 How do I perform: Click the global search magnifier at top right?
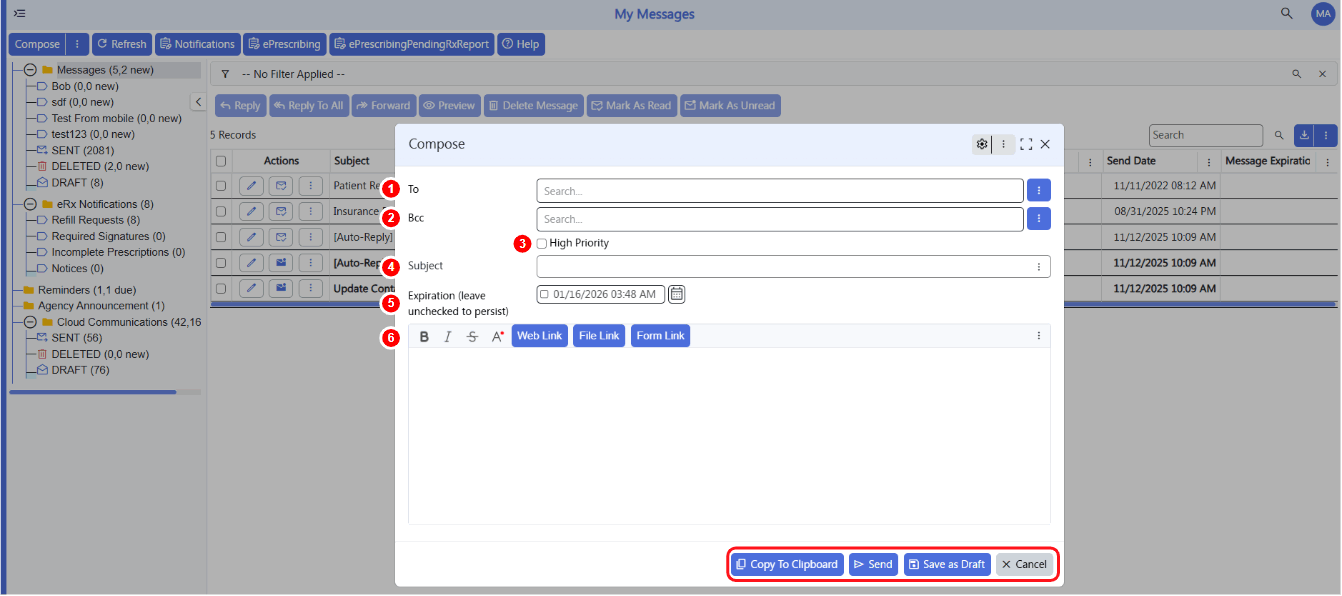click(x=1287, y=14)
